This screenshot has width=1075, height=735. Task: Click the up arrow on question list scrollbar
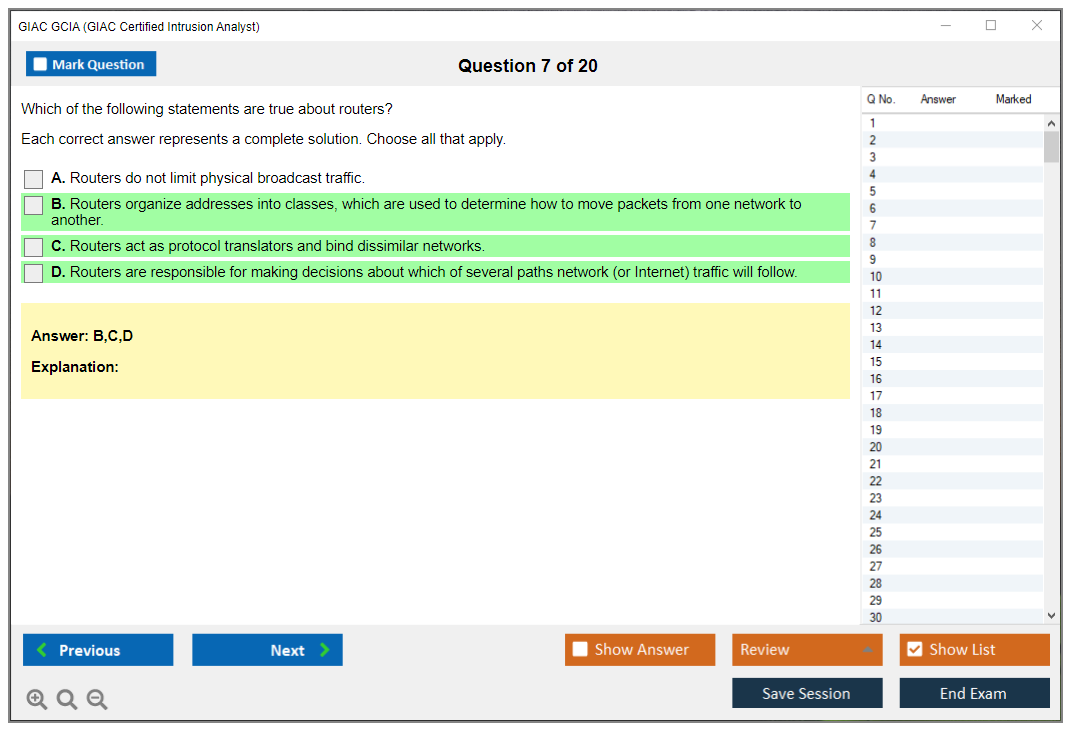pos(1051,121)
